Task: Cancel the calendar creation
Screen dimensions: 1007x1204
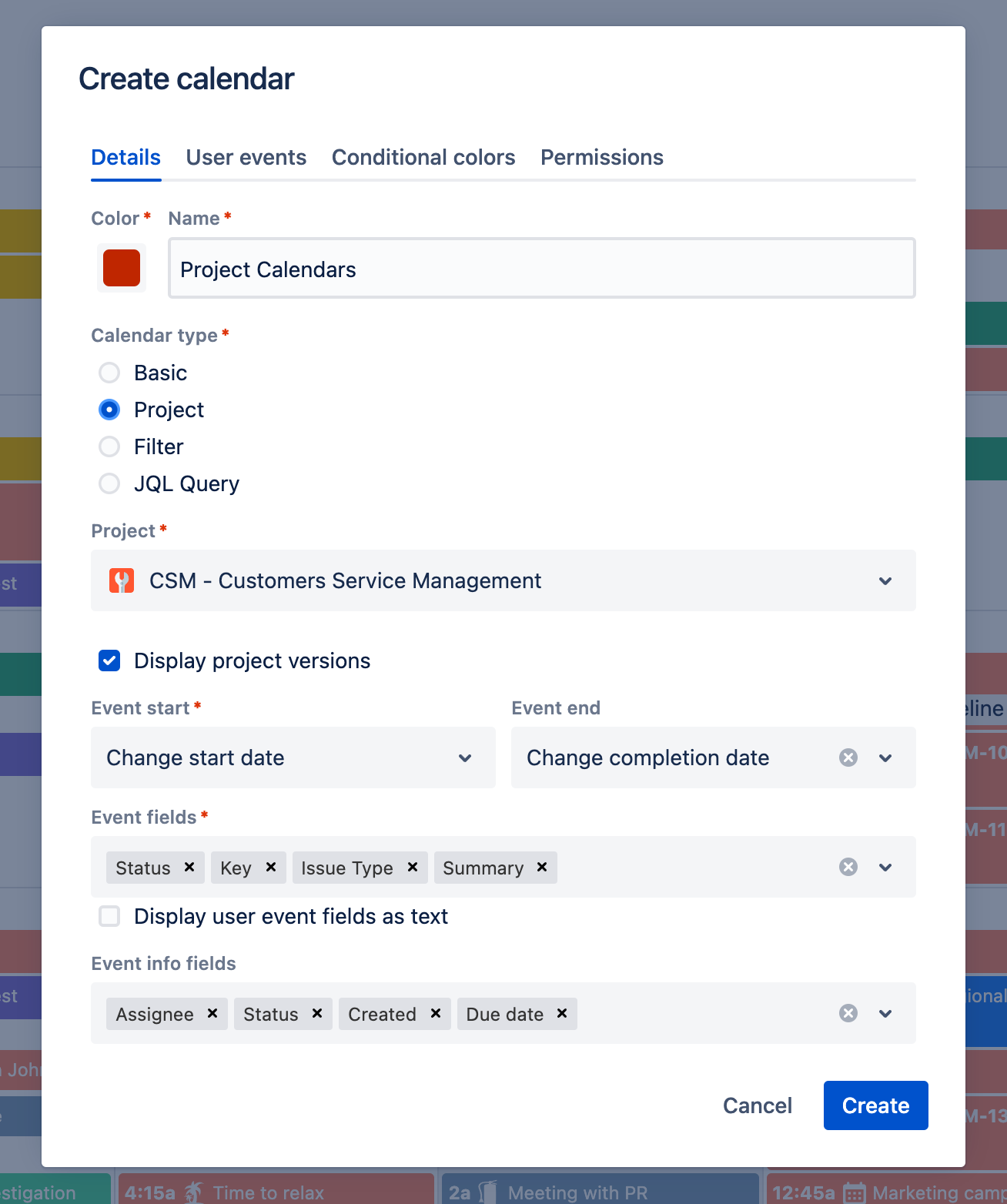Action: 757,1105
